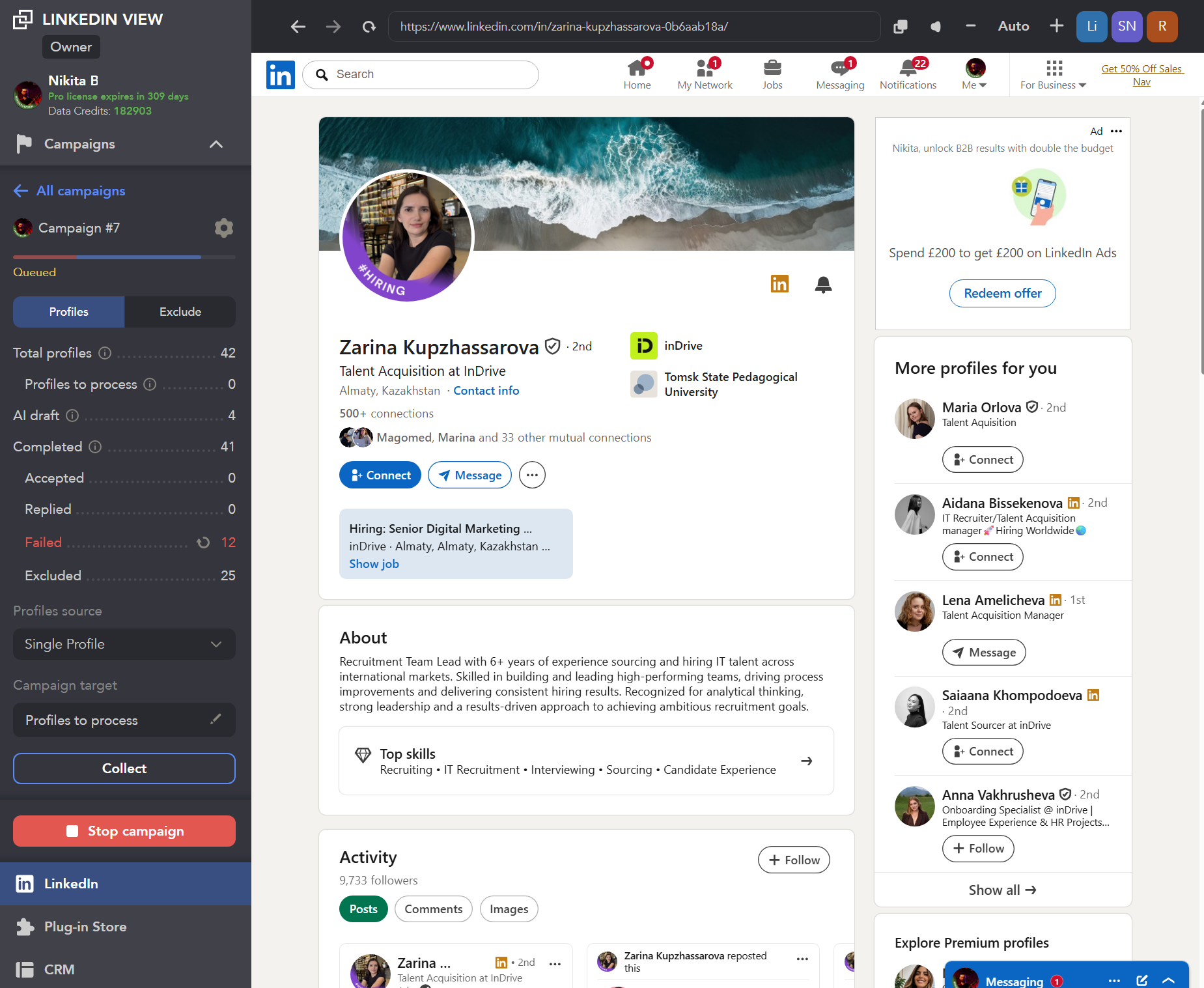Image resolution: width=1204 pixels, height=988 pixels.
Task: Expand For Business menu
Action: (x=1053, y=74)
